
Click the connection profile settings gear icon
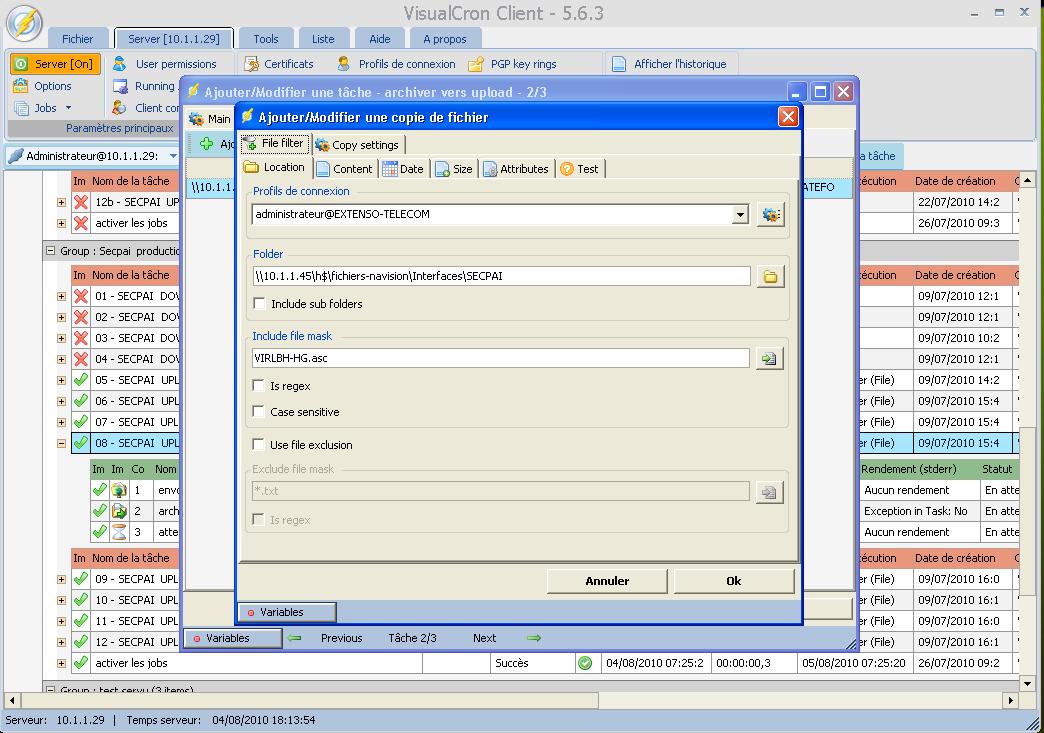(769, 215)
